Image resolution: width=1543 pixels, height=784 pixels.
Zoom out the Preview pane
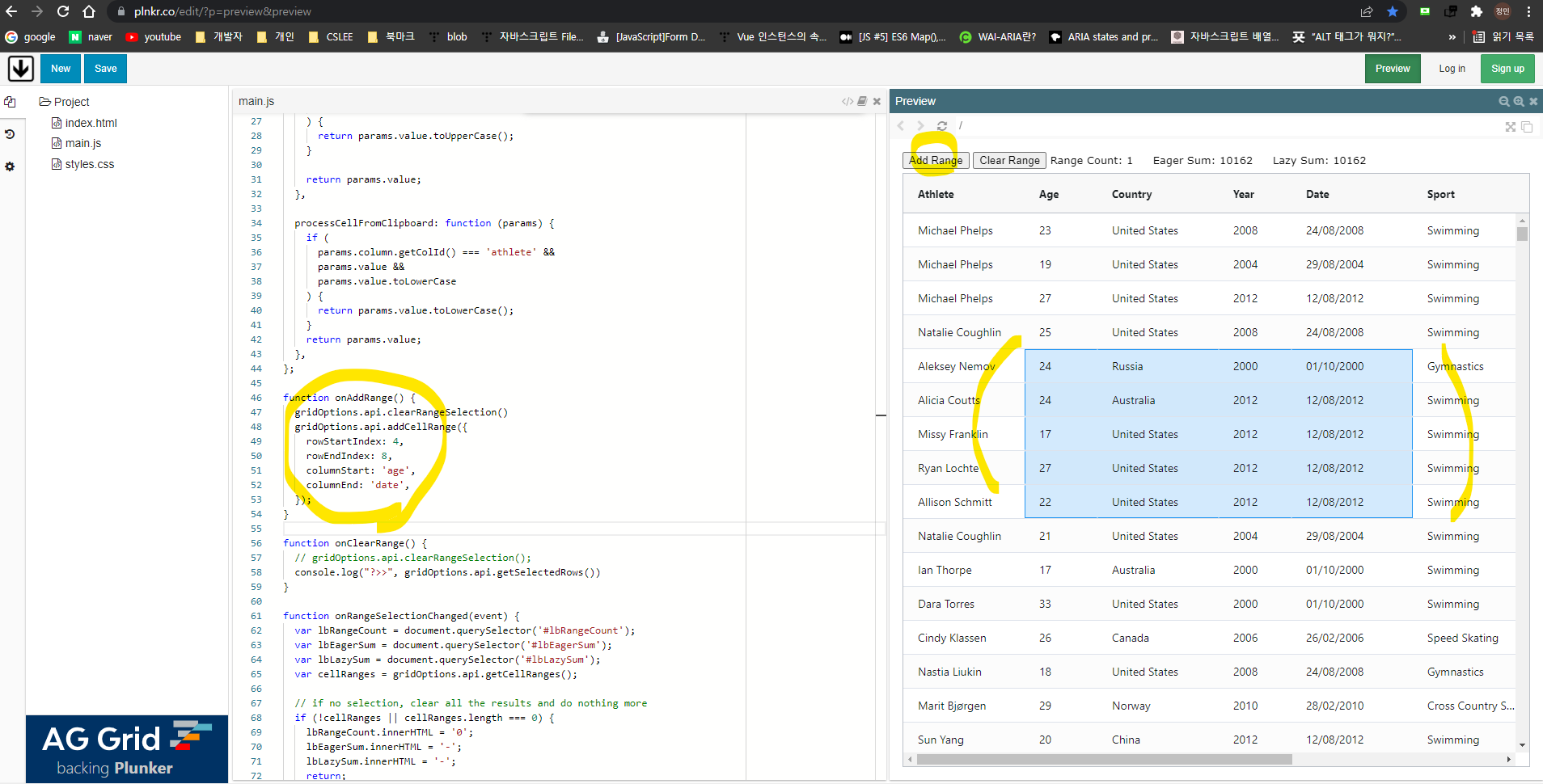pyautogui.click(x=1503, y=101)
